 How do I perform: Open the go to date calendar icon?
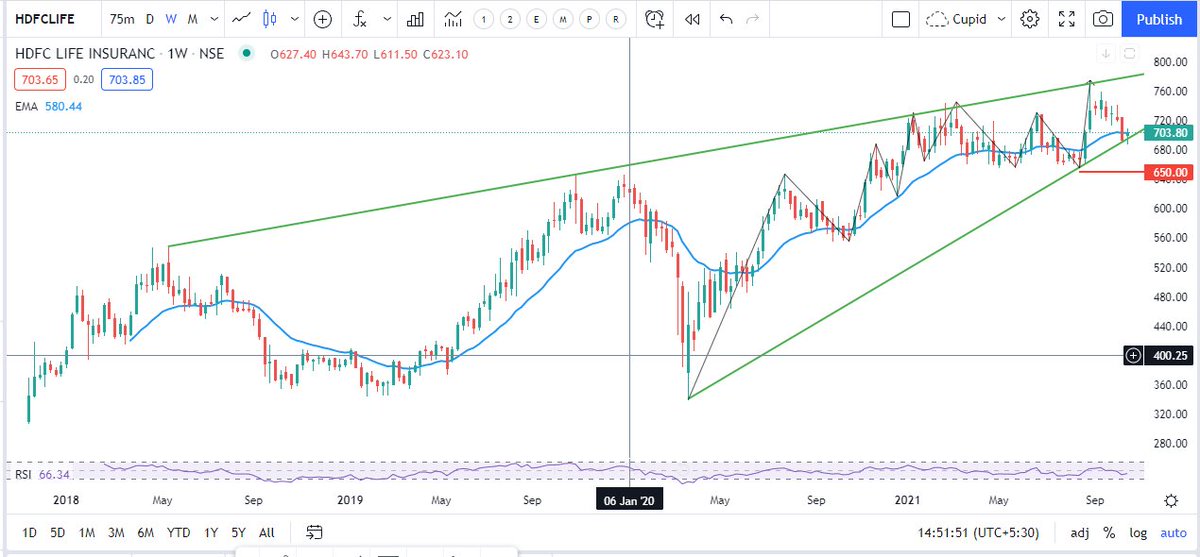[314, 532]
